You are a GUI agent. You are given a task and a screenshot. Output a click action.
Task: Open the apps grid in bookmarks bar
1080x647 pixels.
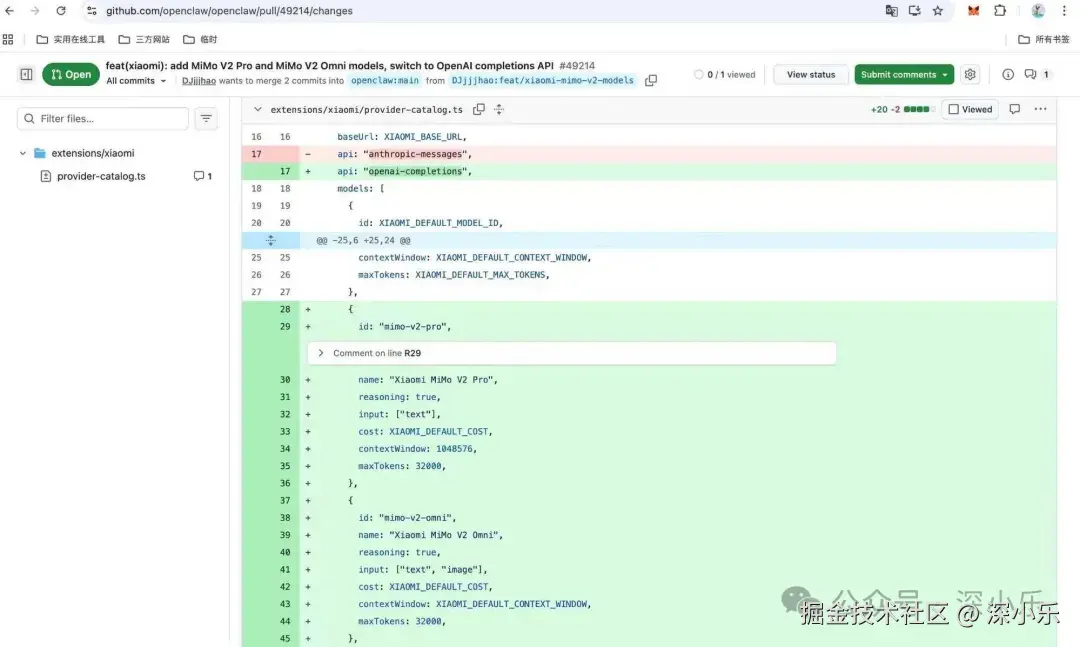point(8,39)
